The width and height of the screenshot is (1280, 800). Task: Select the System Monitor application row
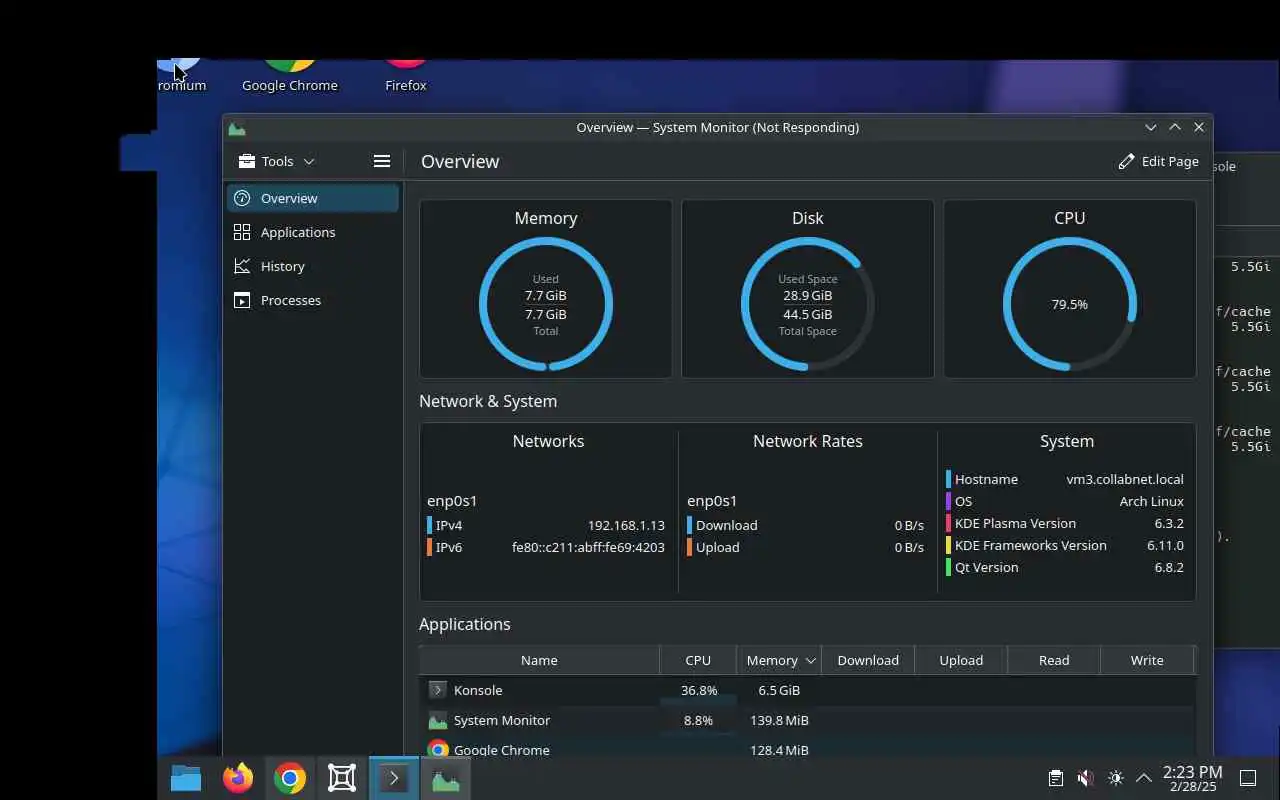click(x=807, y=720)
